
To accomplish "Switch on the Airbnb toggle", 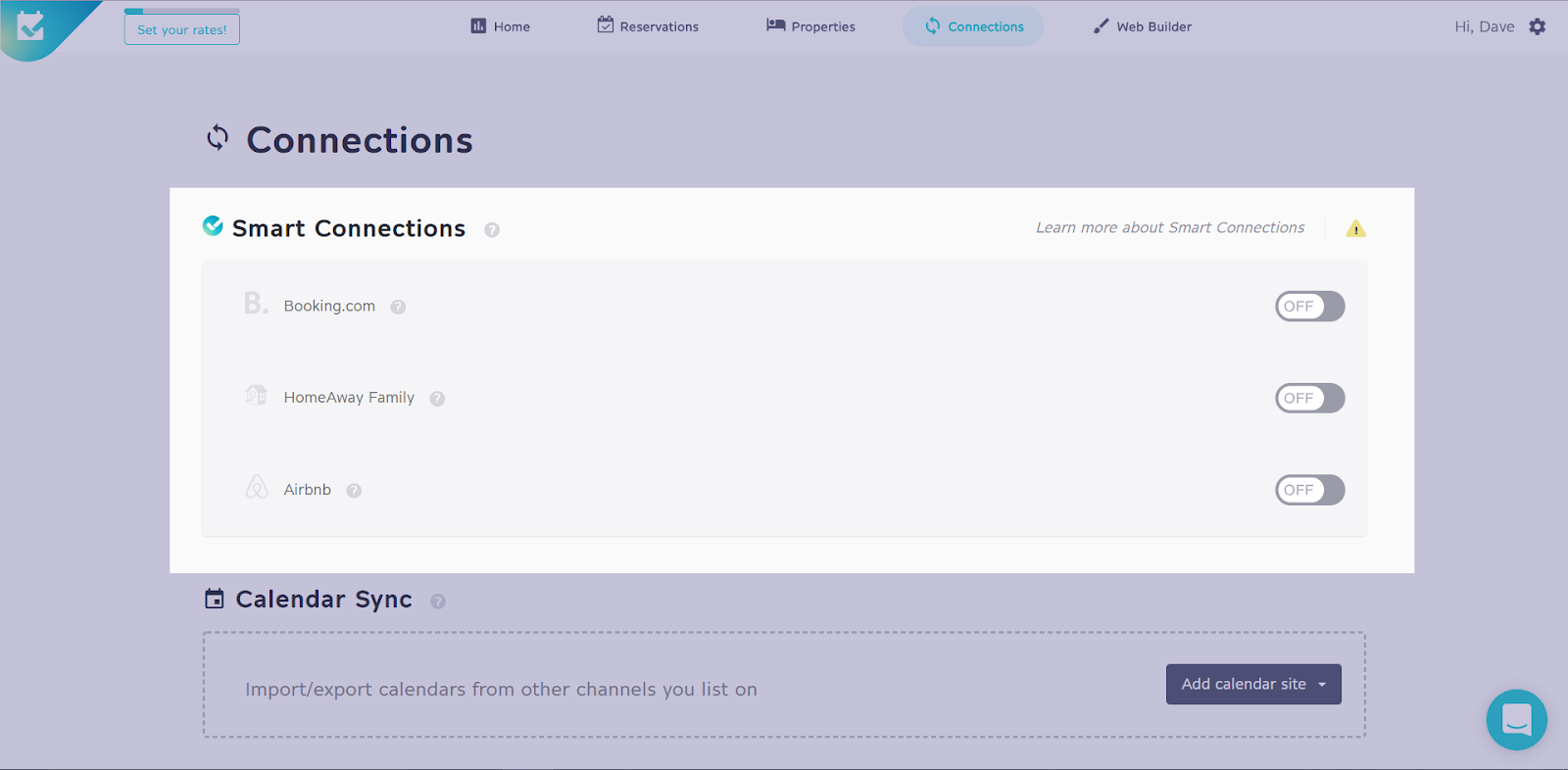I will click(1309, 490).
